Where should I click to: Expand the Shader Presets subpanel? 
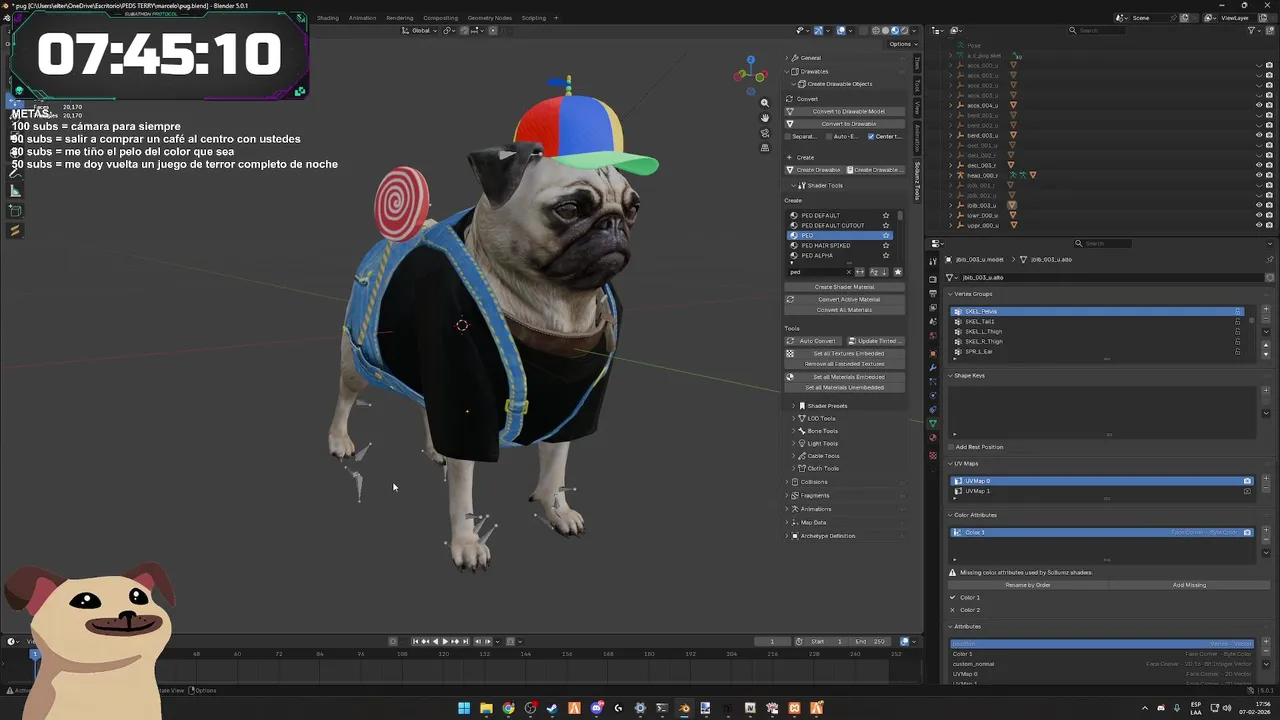click(794, 406)
